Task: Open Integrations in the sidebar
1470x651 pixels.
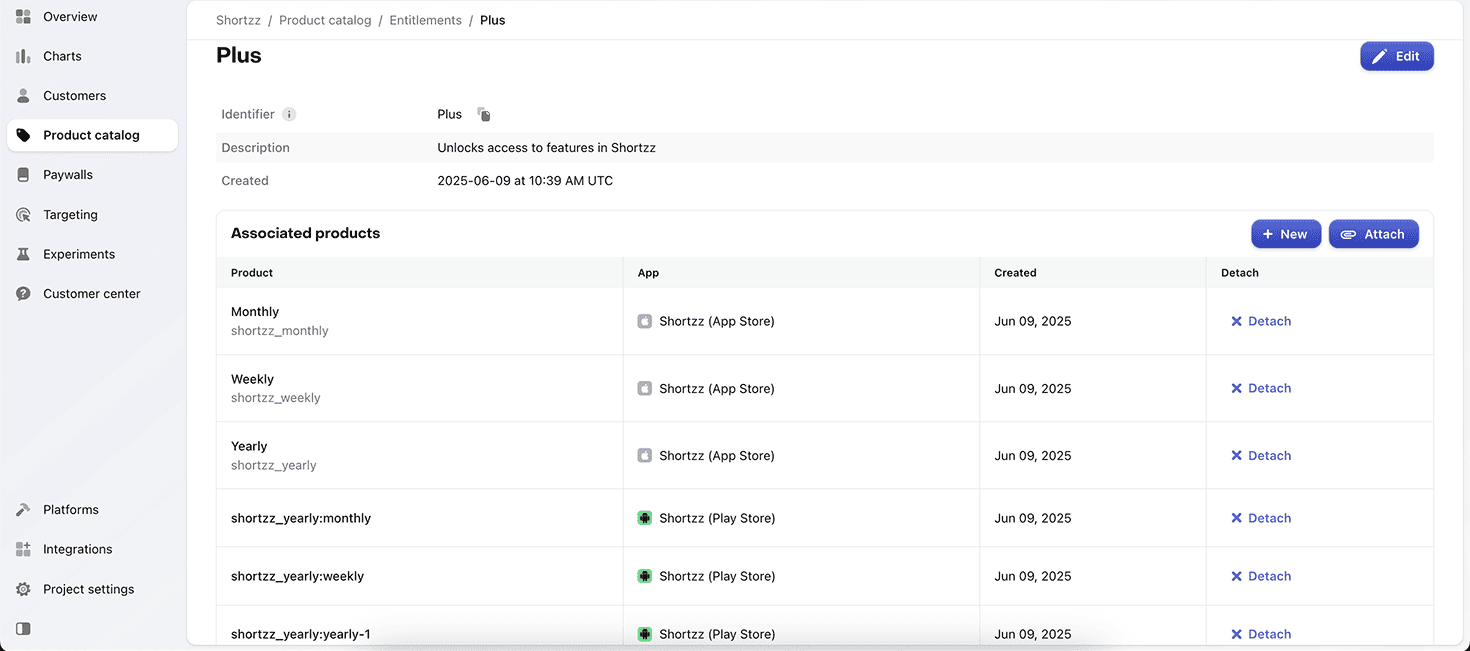Action: click(x=77, y=549)
